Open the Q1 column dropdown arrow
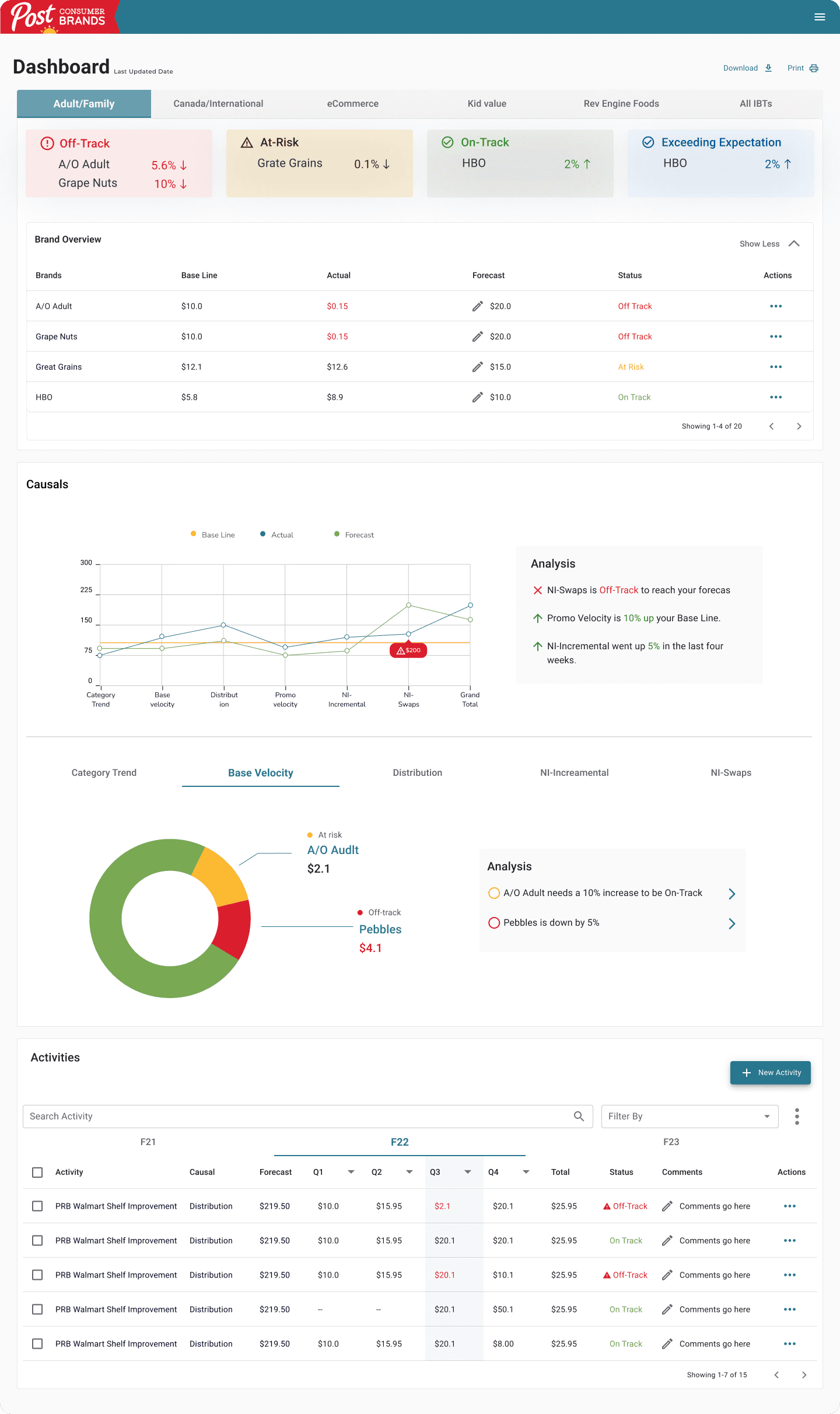Viewport: 840px width, 1414px height. coord(351,1172)
